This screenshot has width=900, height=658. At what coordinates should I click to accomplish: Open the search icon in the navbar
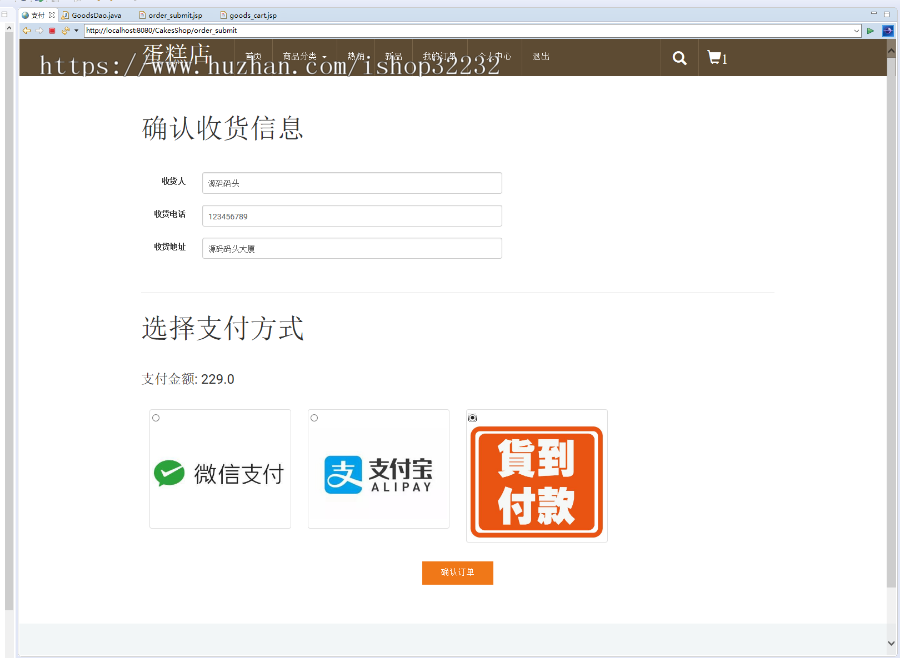[678, 57]
